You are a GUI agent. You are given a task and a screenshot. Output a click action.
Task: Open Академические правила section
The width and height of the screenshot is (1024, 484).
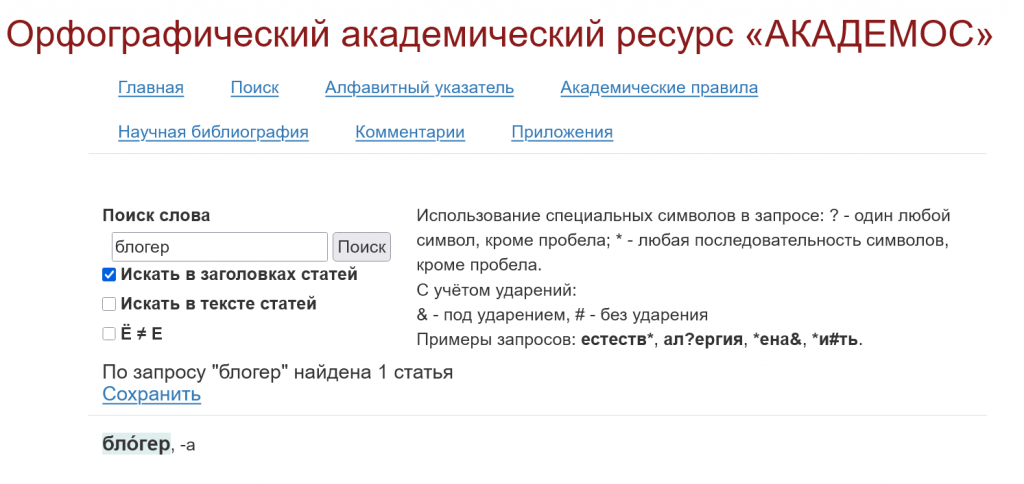coord(658,88)
